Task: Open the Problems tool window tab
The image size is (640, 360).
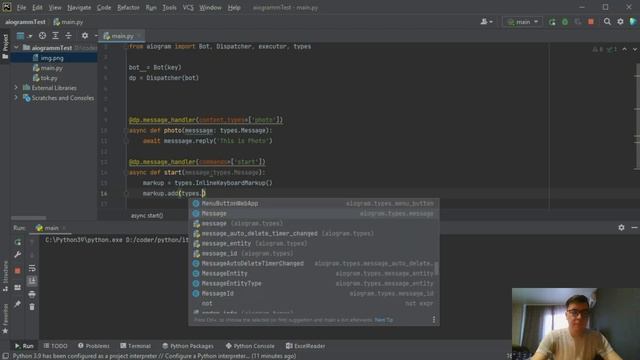Action: coord(93,346)
